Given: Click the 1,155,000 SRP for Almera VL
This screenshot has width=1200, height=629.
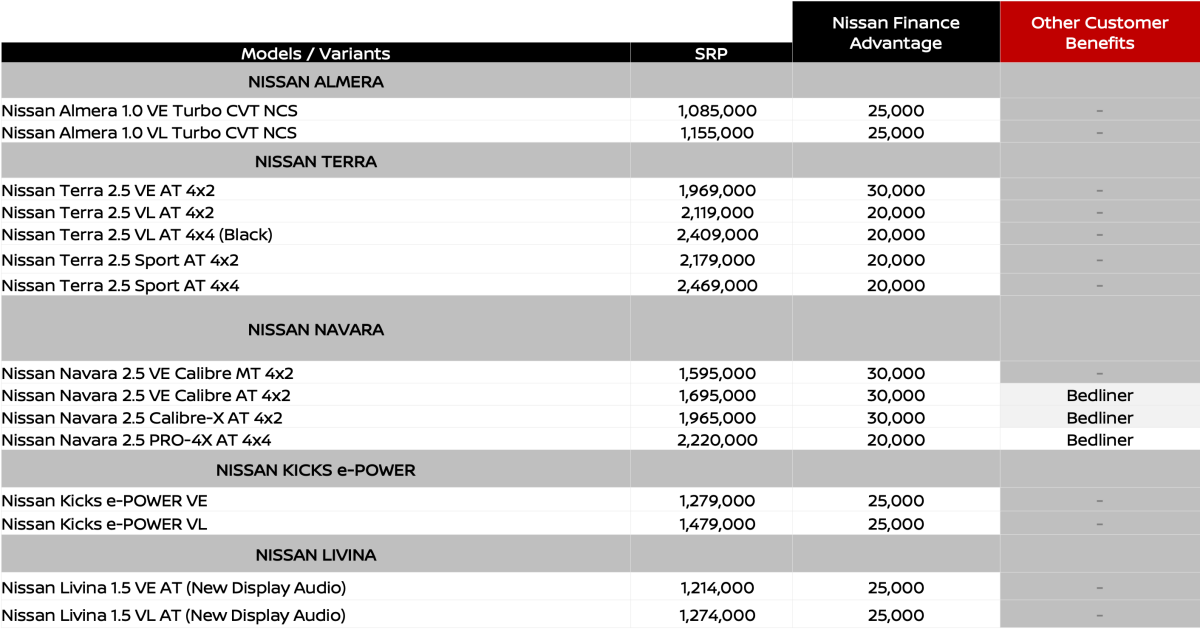Looking at the screenshot, I should click(x=716, y=132).
